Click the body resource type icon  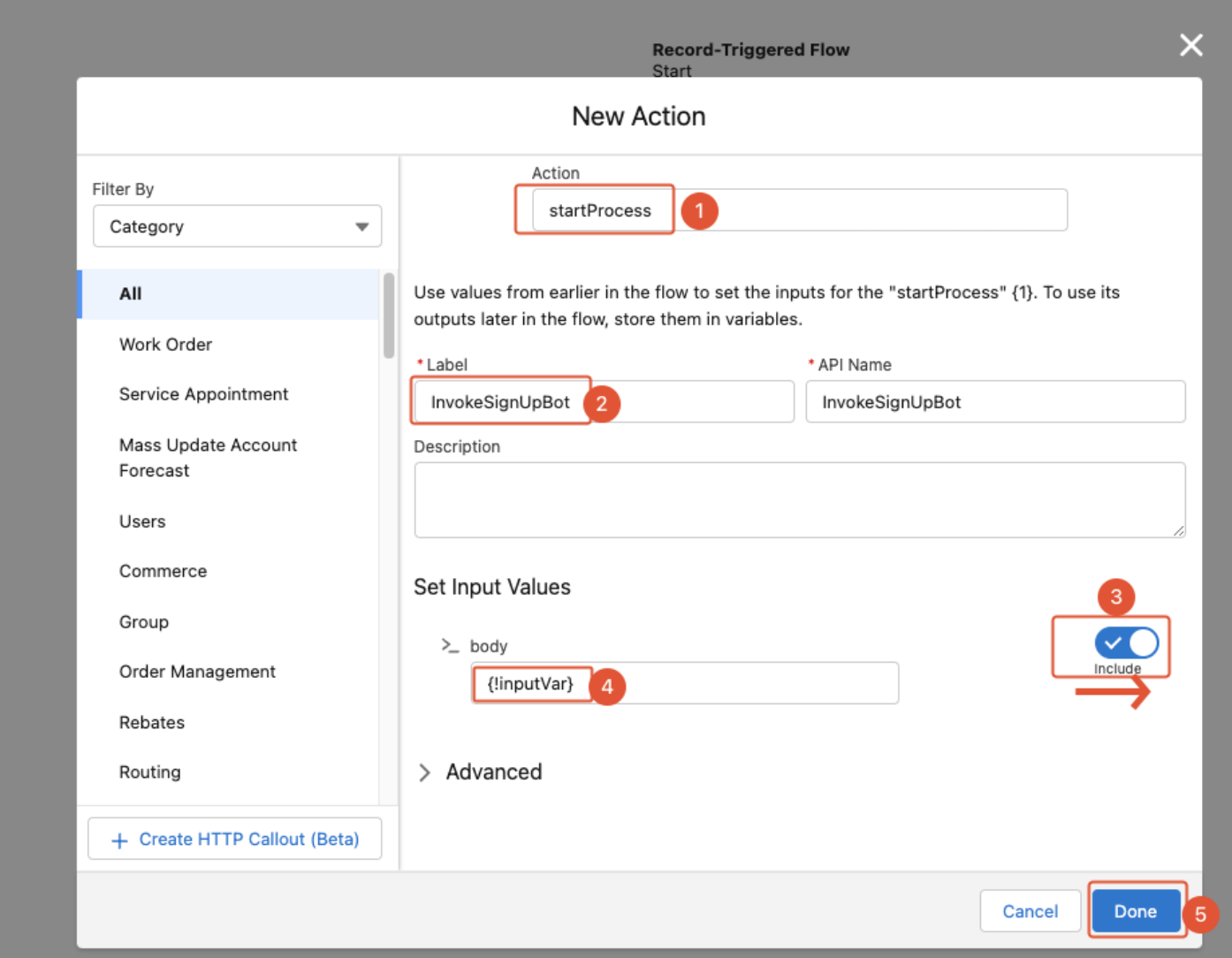click(450, 646)
